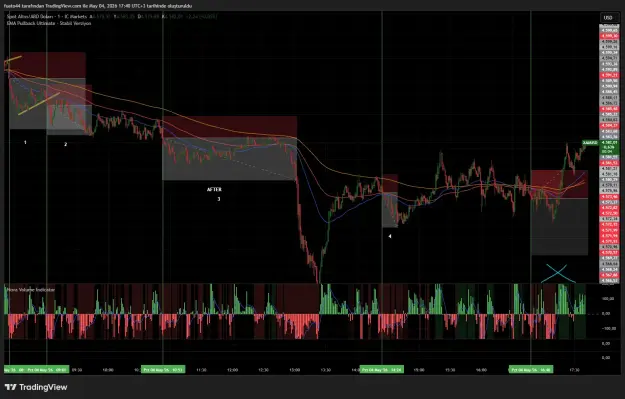Screen dimensions: 625x399
Task: Click the green date marker ending 16:48
Action: pyautogui.click(x=531, y=370)
